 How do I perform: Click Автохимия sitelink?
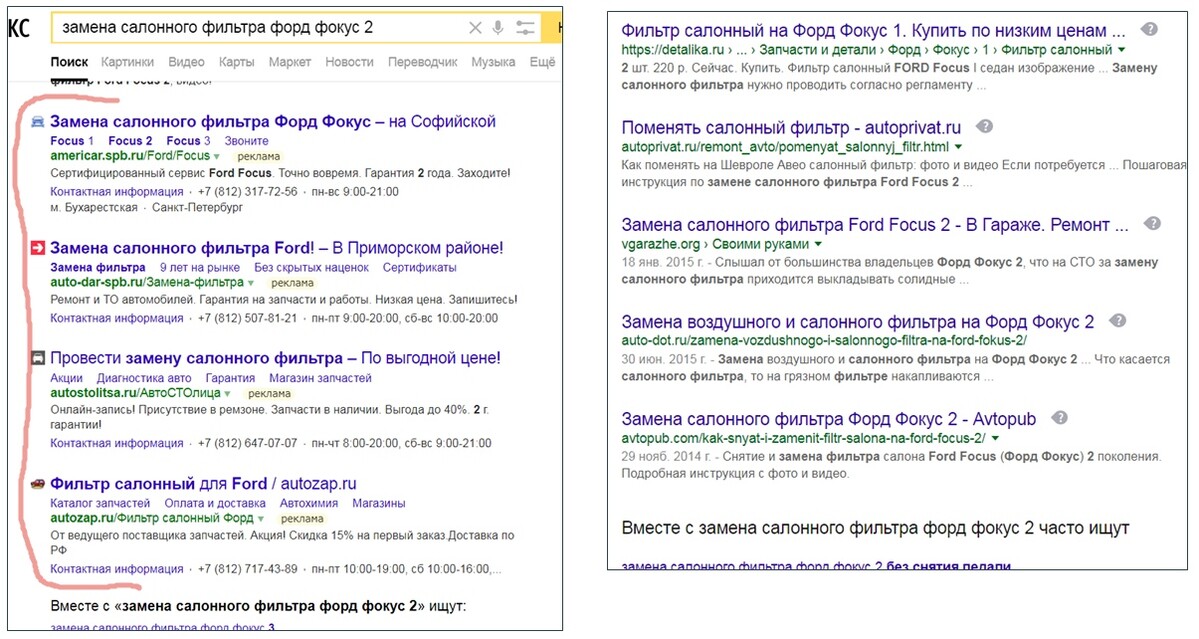pyautogui.click(x=309, y=503)
